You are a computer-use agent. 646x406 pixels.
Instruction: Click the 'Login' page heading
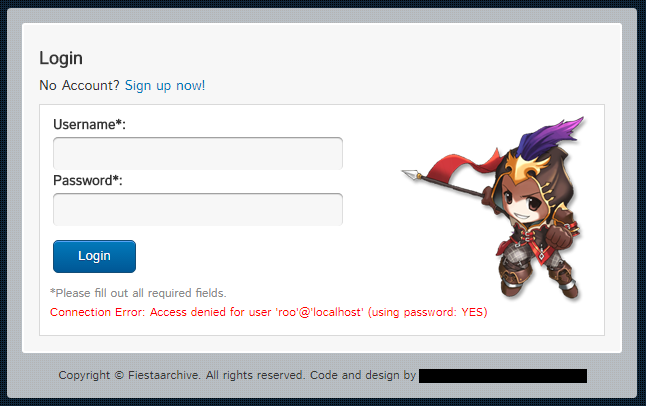[x=61, y=58]
